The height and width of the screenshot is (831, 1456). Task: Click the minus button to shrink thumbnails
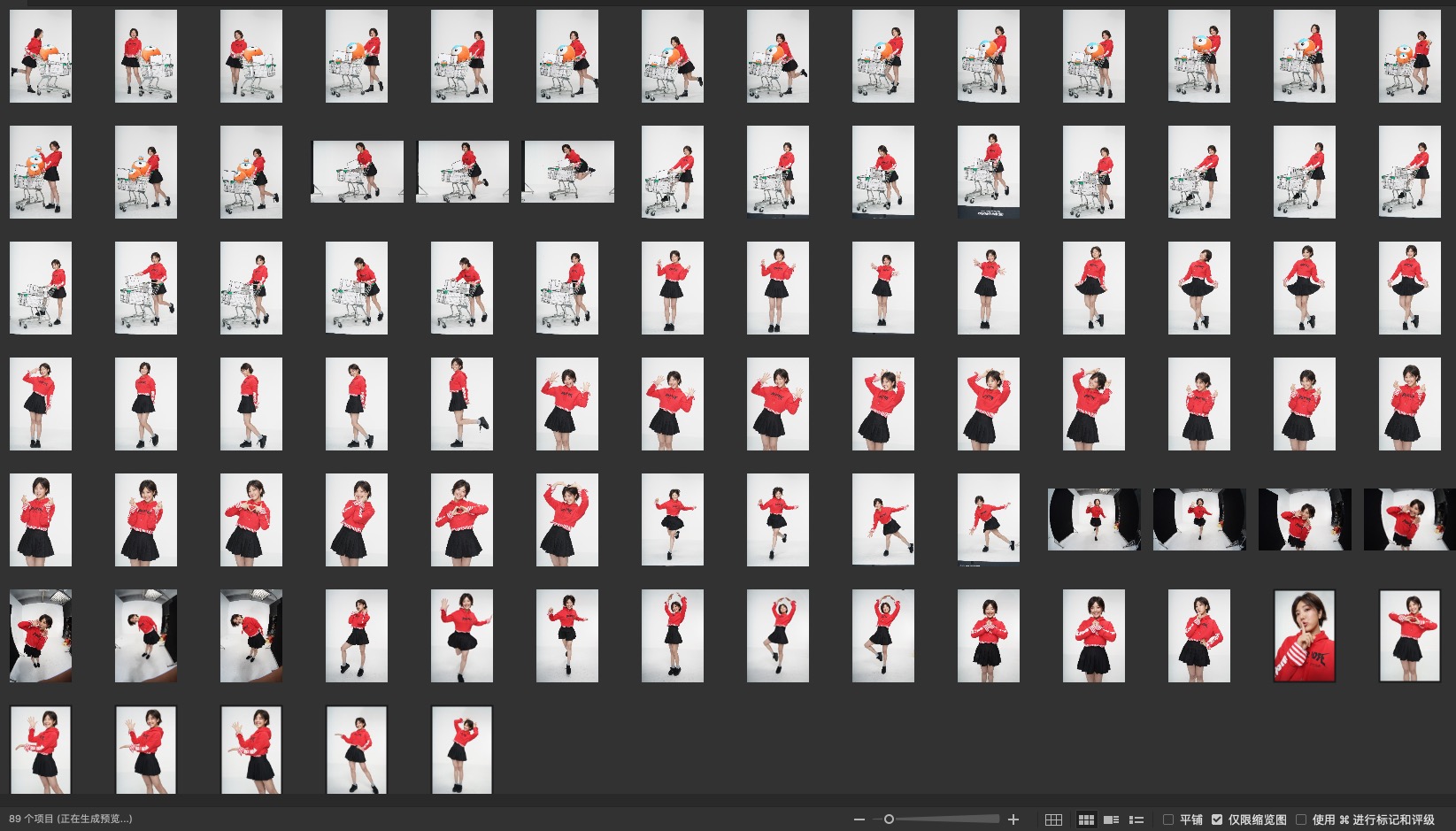(859, 819)
